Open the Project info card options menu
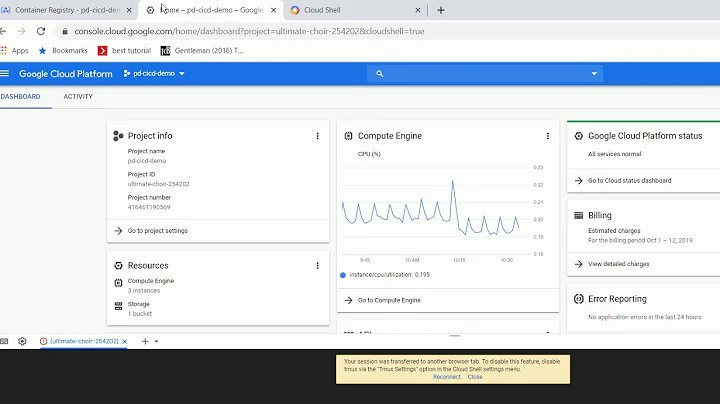 pos(317,136)
